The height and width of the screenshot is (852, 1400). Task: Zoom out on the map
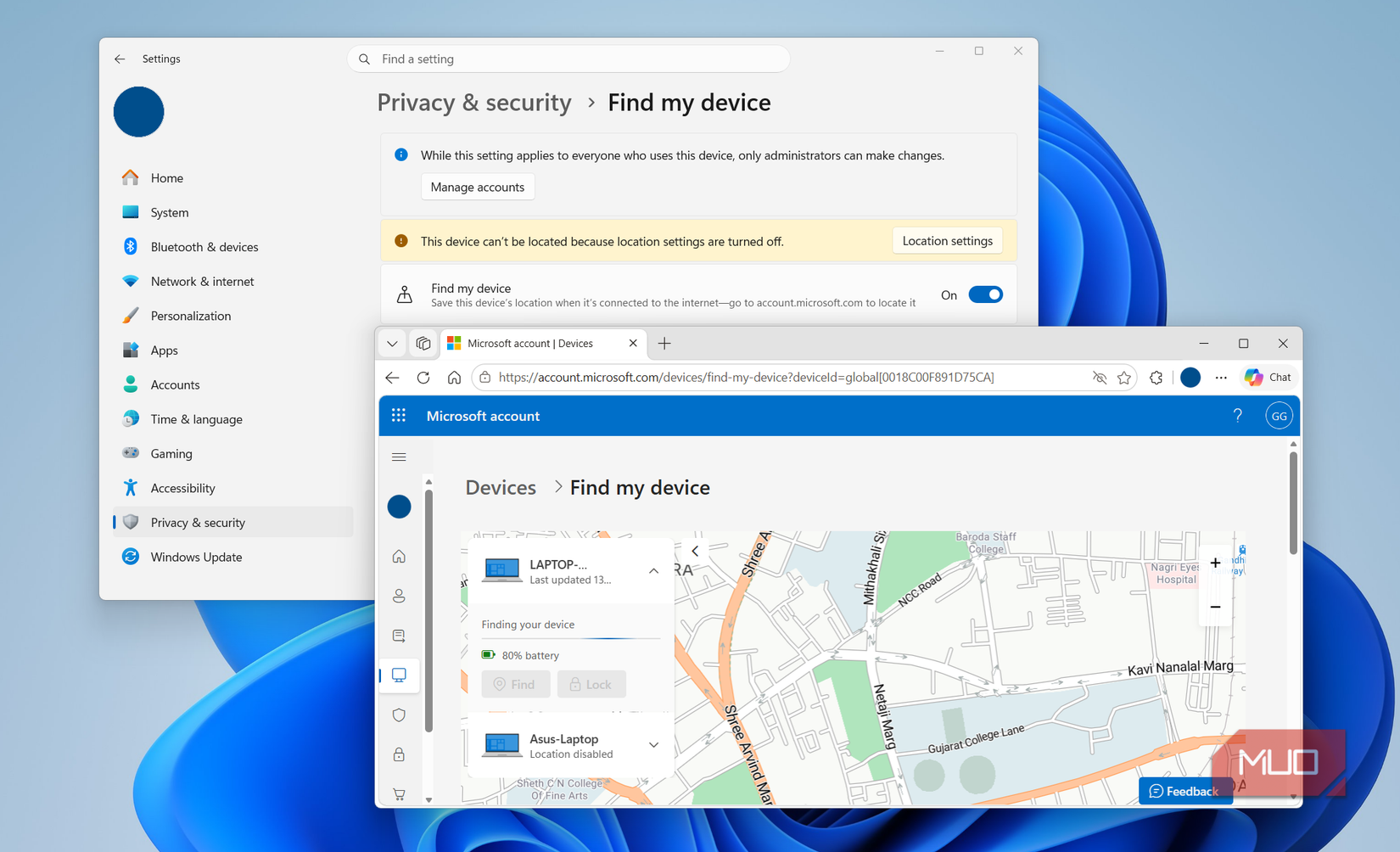pos(1215,607)
